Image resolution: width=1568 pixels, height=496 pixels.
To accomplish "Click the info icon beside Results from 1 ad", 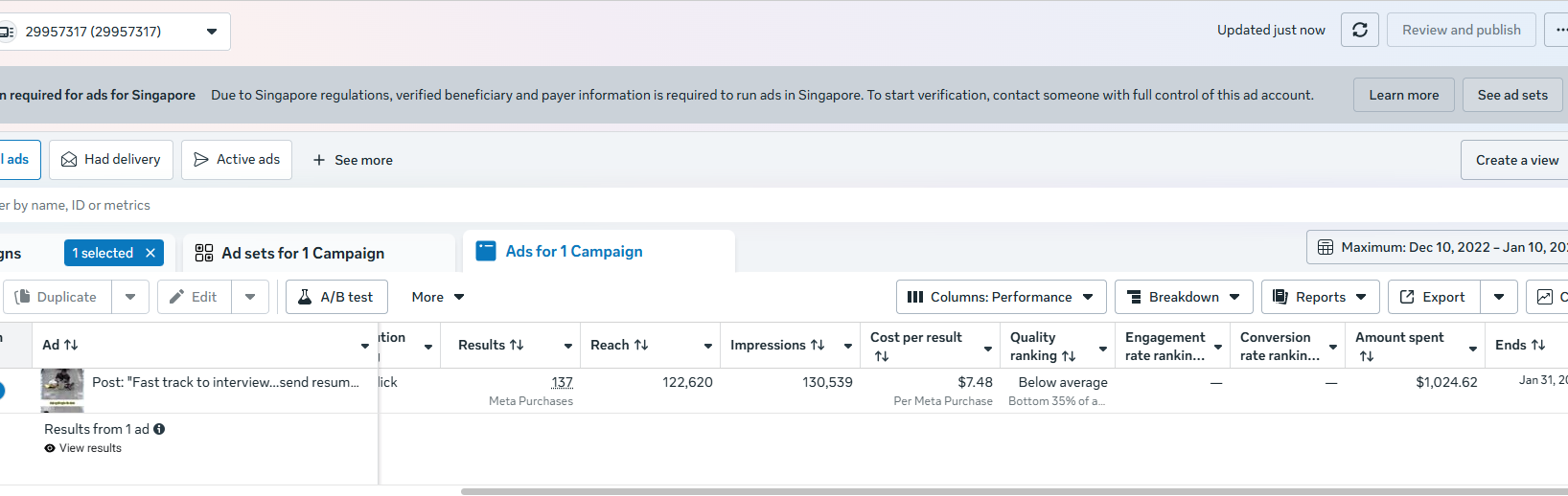I will click(159, 429).
